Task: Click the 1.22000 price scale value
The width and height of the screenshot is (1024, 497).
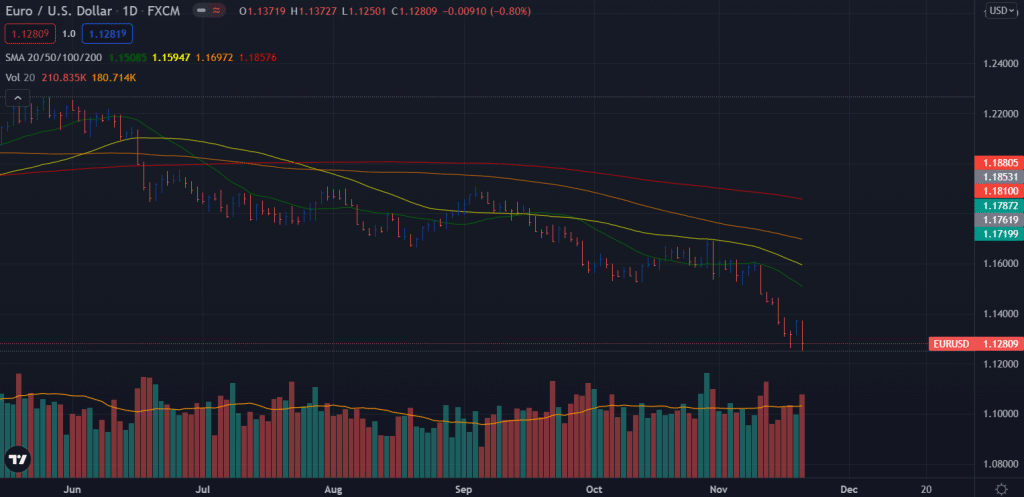Action: point(1002,114)
